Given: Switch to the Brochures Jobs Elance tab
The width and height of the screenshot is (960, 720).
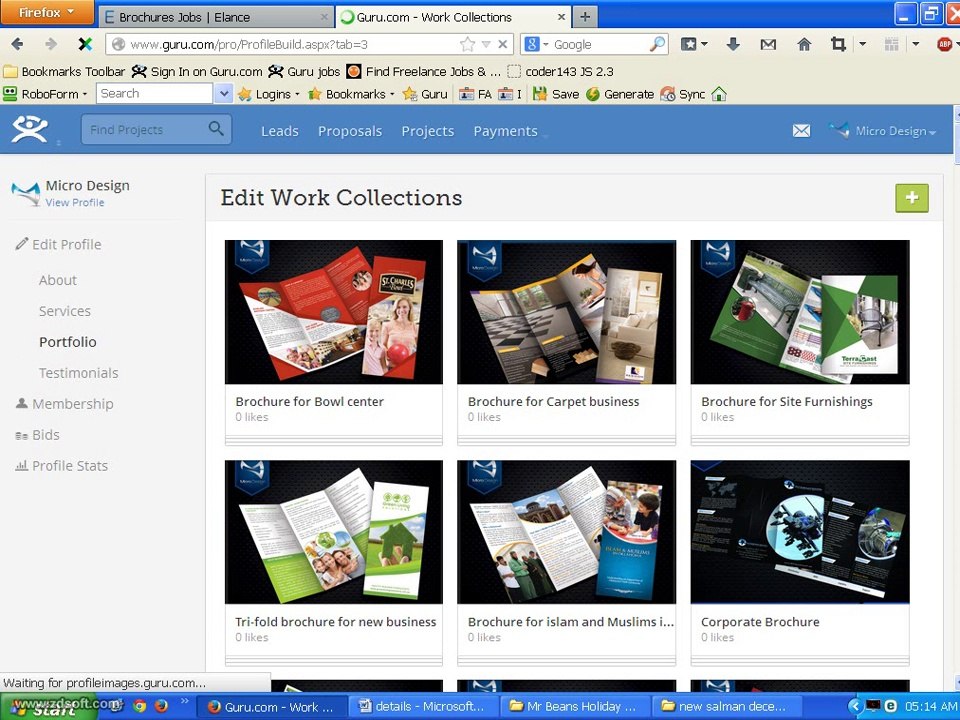Looking at the screenshot, I should (217, 17).
